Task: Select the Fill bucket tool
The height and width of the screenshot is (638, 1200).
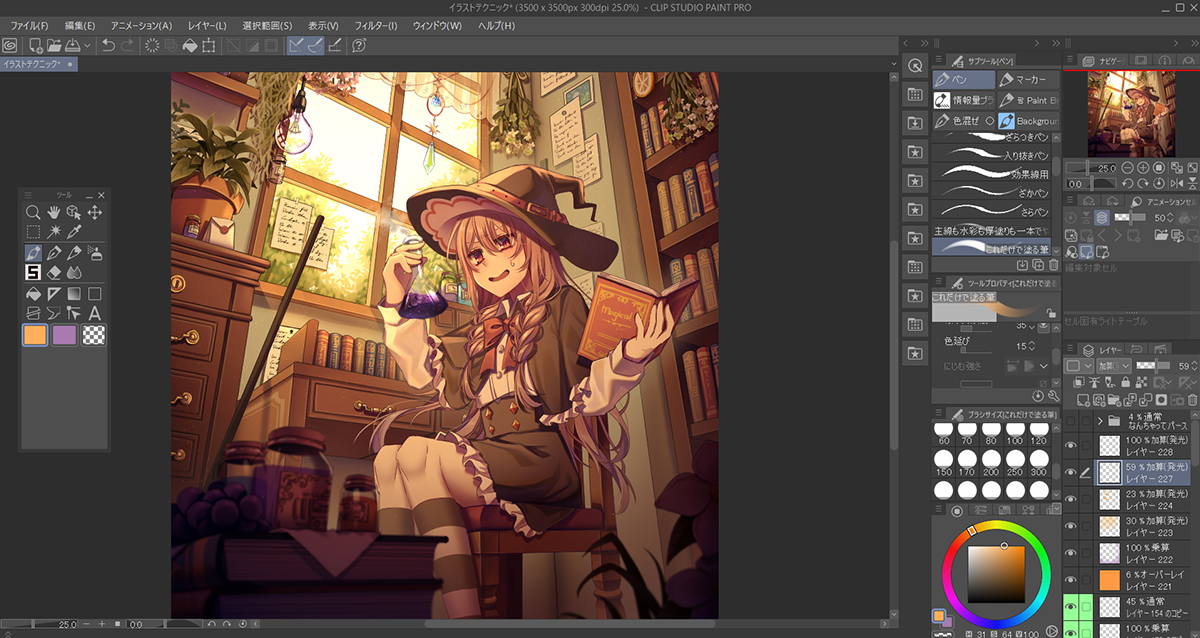Action: tap(33, 294)
